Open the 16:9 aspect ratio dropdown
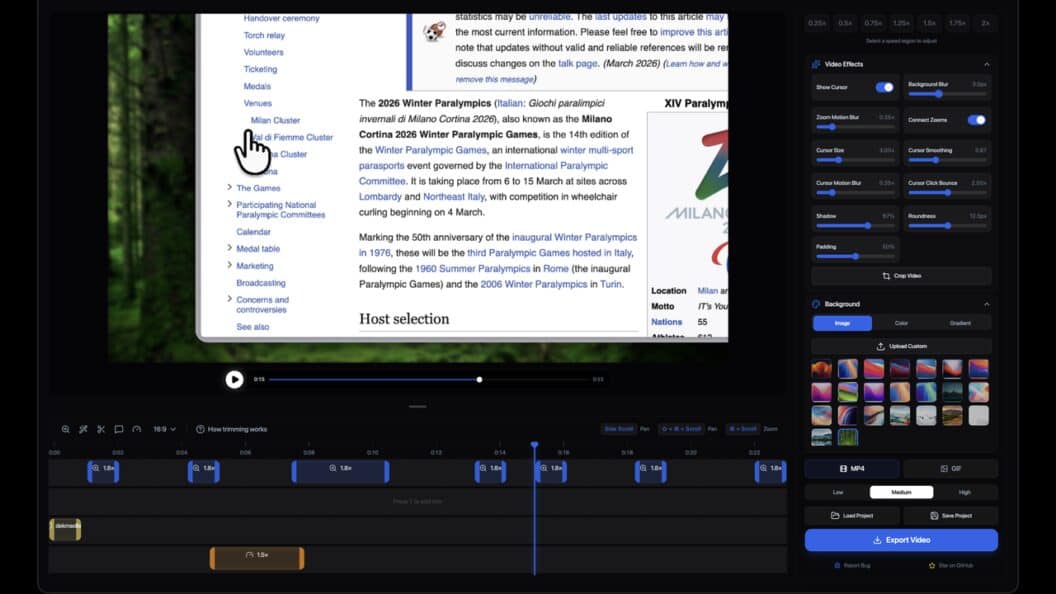Image resolution: width=1056 pixels, height=594 pixels. (162, 429)
